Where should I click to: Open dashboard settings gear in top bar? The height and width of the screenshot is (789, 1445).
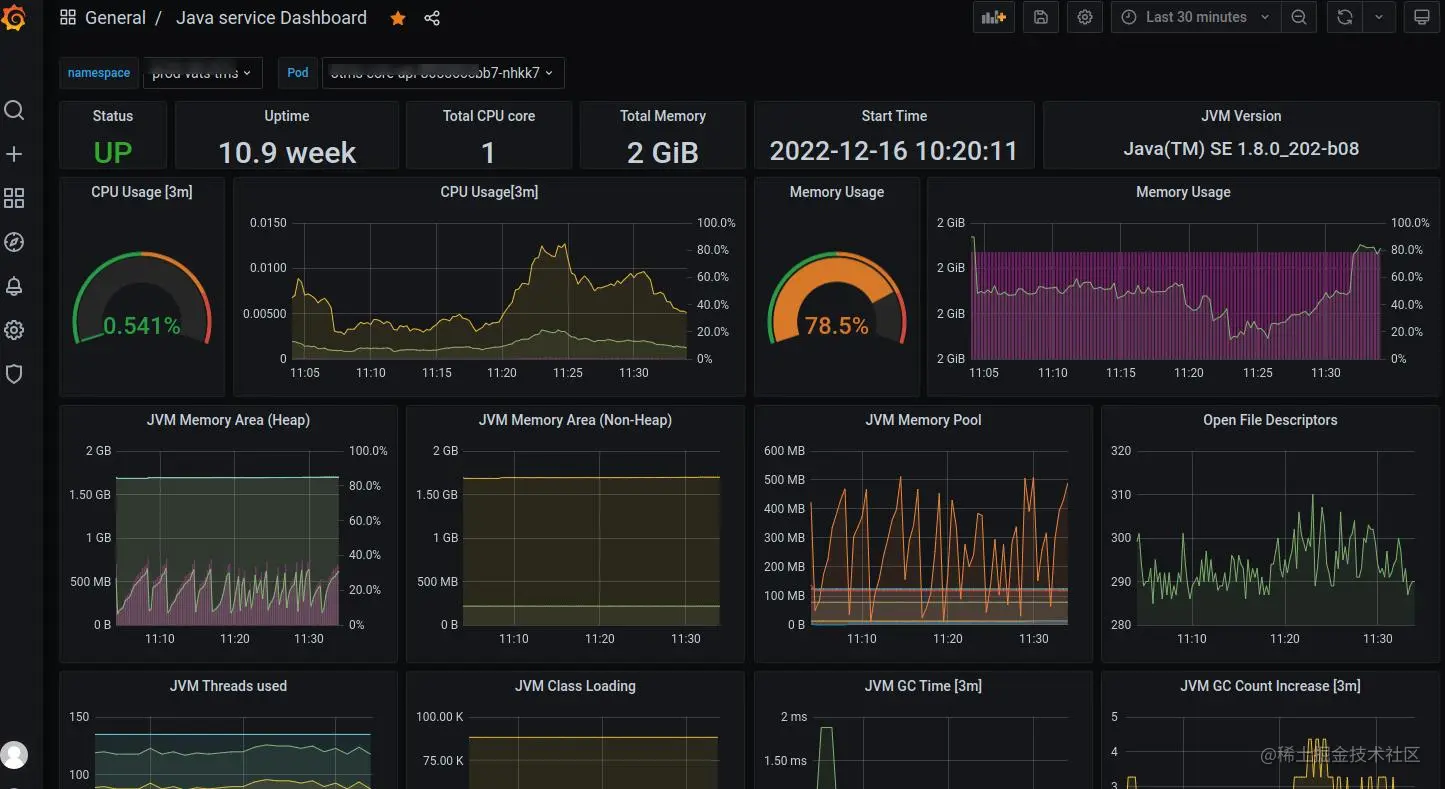point(1085,17)
